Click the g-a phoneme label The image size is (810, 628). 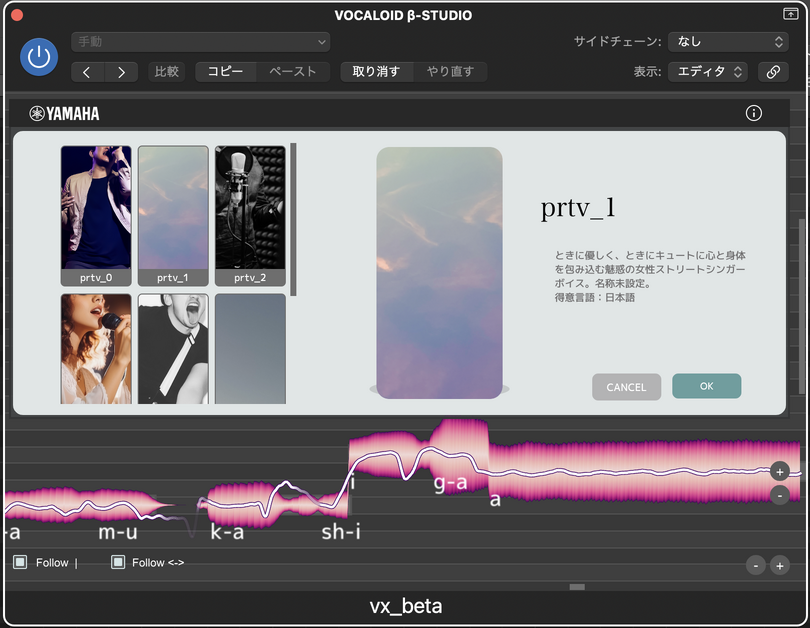(x=450, y=483)
